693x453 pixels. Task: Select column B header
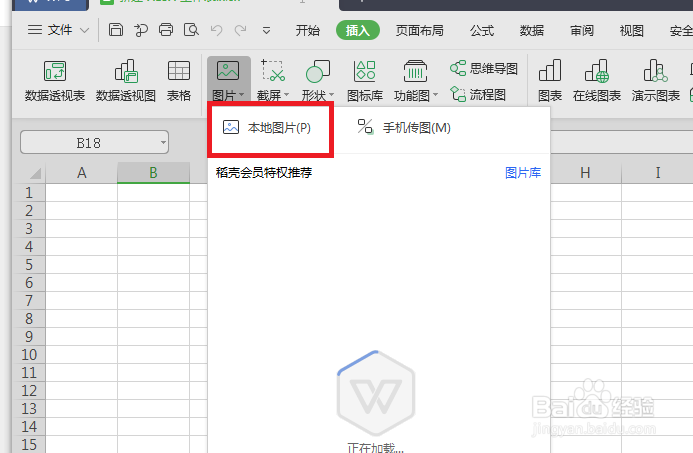point(153,173)
